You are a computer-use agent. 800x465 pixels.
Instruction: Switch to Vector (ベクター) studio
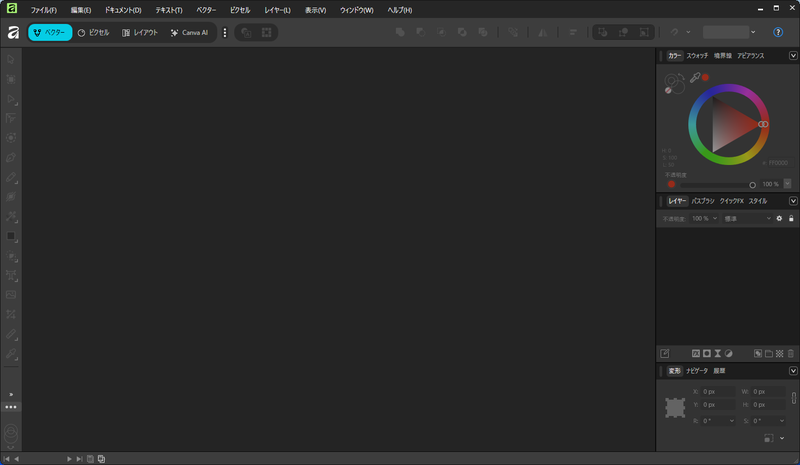point(50,32)
